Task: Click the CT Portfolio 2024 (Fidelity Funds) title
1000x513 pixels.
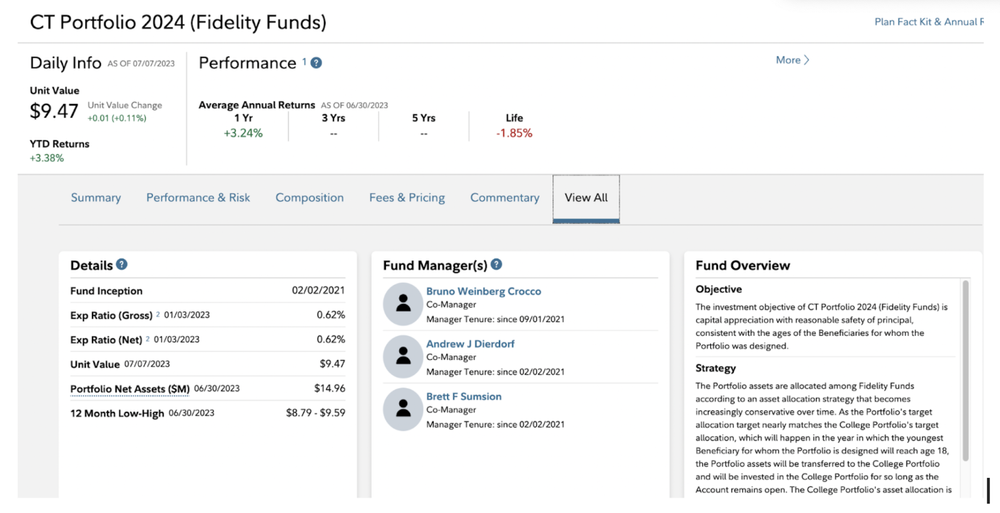Action: [x=178, y=22]
